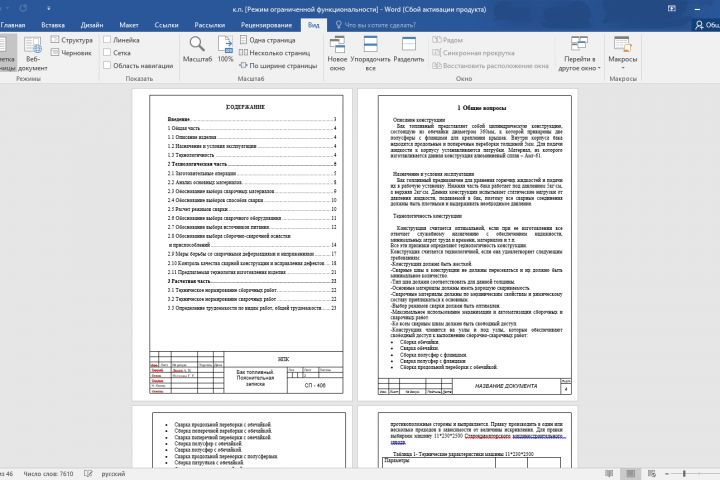Click Упорядочить все windows
The image size is (720, 480).
[370, 53]
